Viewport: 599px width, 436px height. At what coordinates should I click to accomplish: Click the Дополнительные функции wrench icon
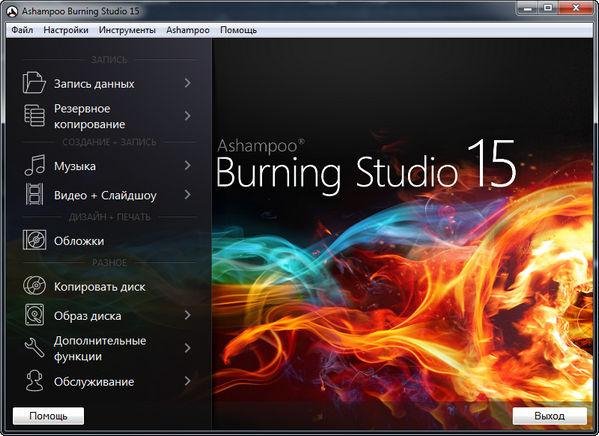[x=34, y=347]
